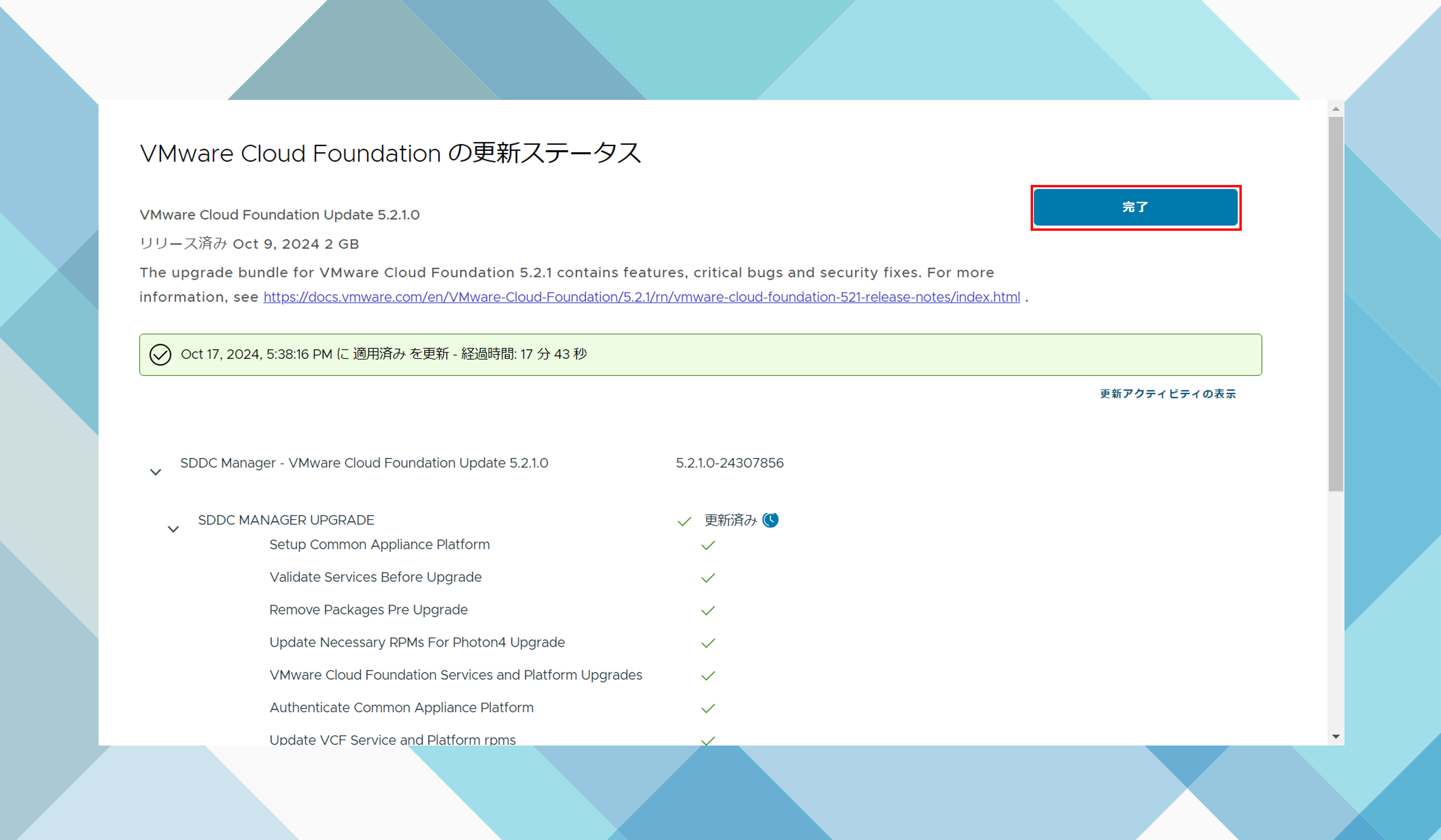Select the text 'Setup Common Appliance Platform'

[x=380, y=544]
